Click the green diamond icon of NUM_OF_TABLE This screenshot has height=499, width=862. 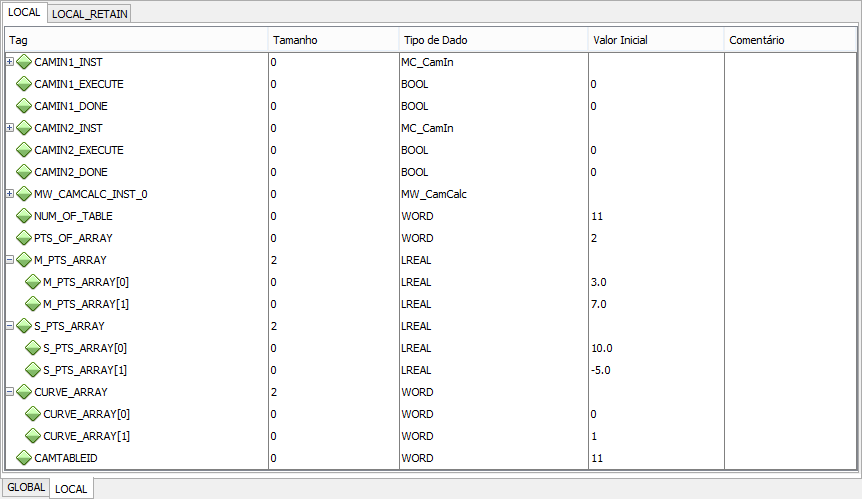24,216
